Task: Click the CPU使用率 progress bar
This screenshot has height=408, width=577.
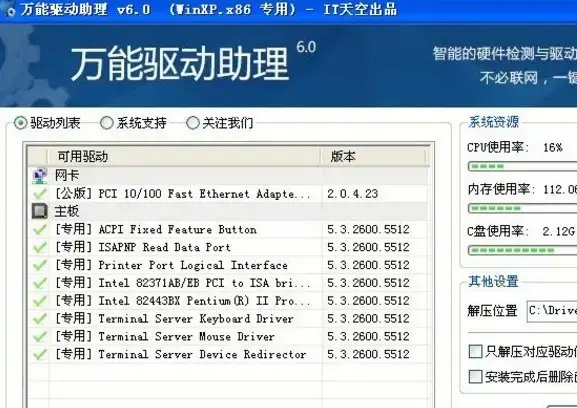Action: [523, 166]
